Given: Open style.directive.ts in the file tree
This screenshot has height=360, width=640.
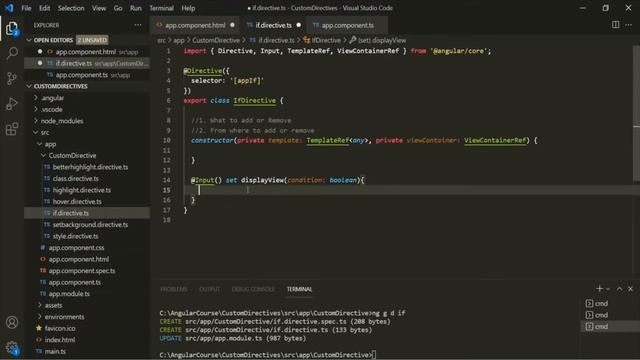Looking at the screenshot, I should pyautogui.click(x=76, y=236).
